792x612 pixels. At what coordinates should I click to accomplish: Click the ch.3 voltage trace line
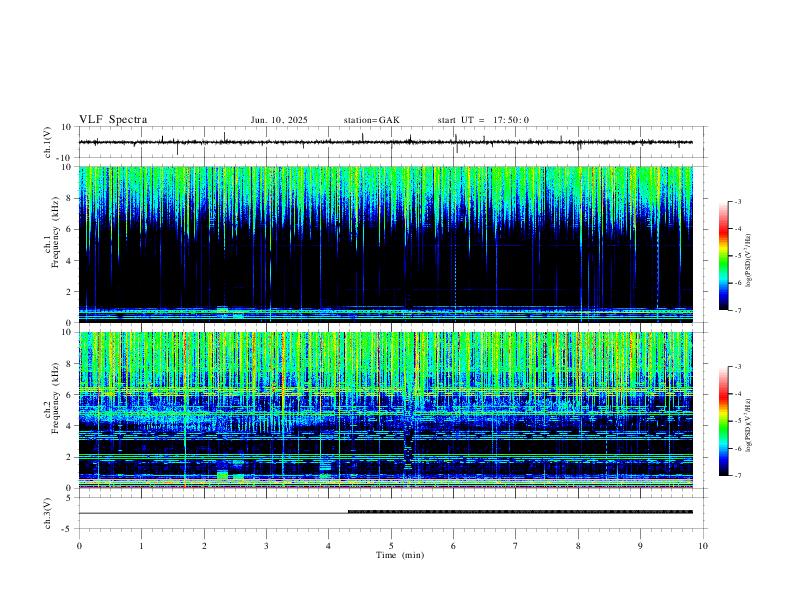click(385, 513)
